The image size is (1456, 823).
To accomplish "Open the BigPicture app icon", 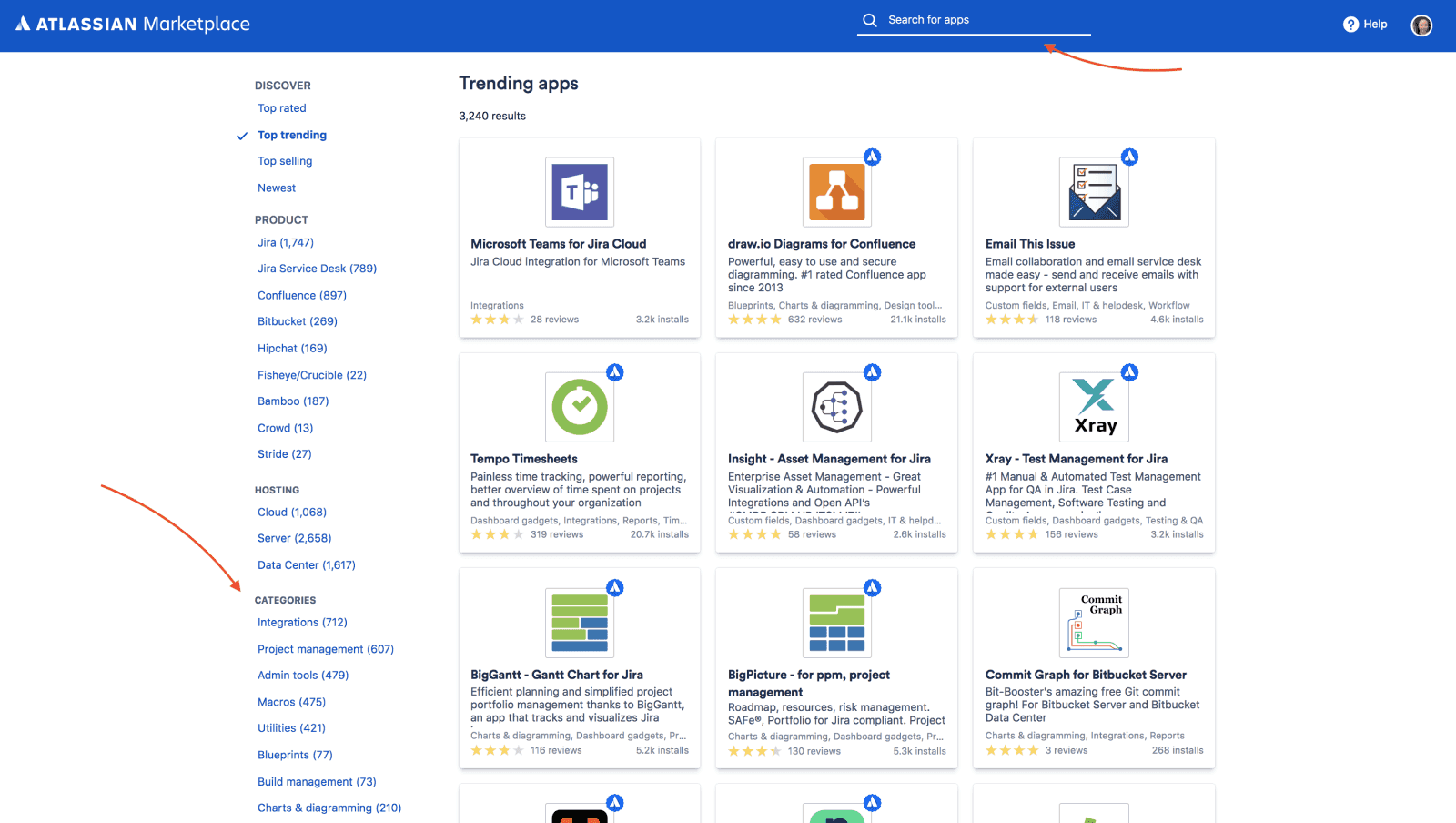I will coord(837,623).
